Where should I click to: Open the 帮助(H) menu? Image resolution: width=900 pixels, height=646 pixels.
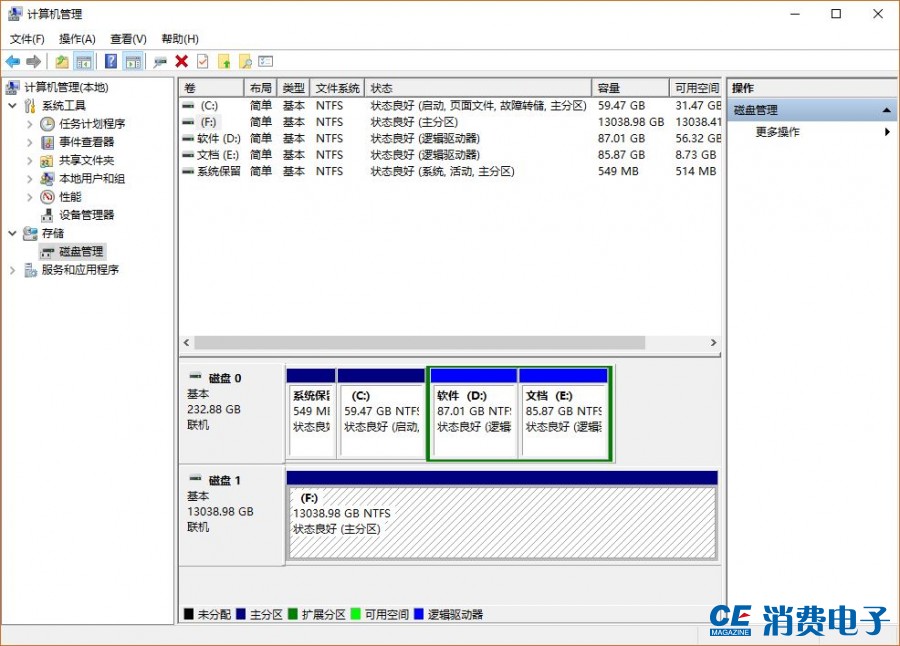(180, 39)
